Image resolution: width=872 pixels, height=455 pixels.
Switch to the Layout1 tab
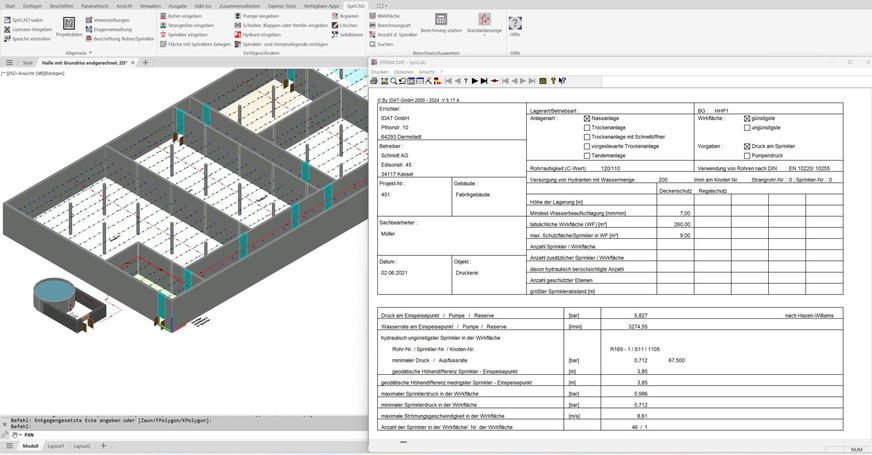[x=56, y=446]
